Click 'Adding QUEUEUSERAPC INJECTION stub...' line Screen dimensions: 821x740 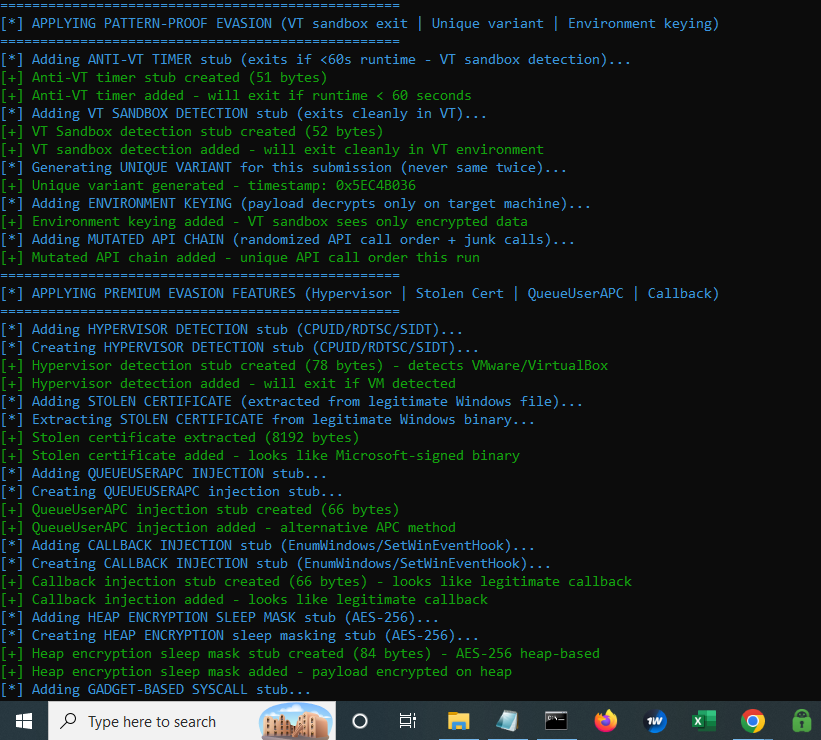(163, 473)
